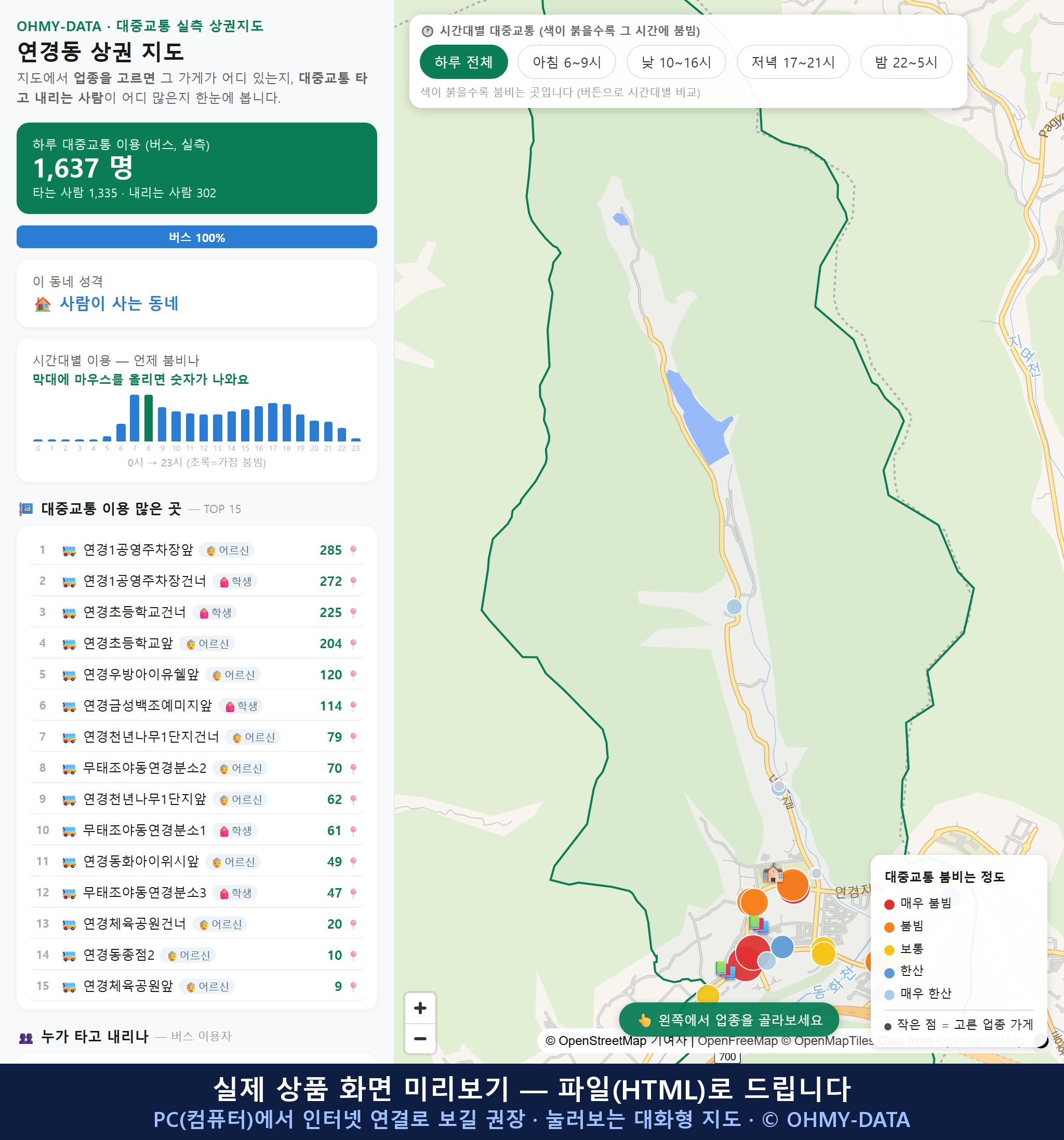This screenshot has width=1064, height=1140.
Task: Select the 하루 전체 time filter
Action: coord(463,62)
